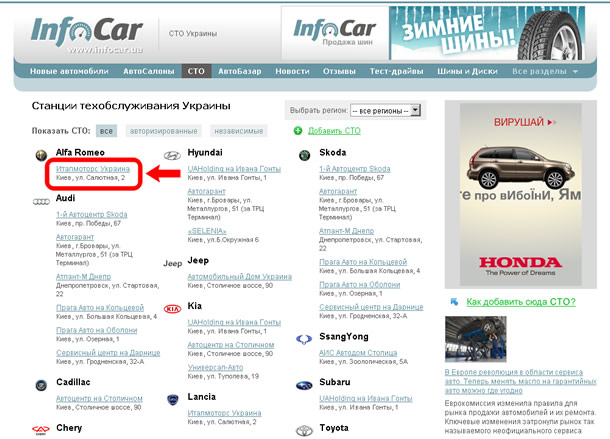Go to Новости navigation tab
This screenshot has height=439, width=610.
tap(292, 71)
